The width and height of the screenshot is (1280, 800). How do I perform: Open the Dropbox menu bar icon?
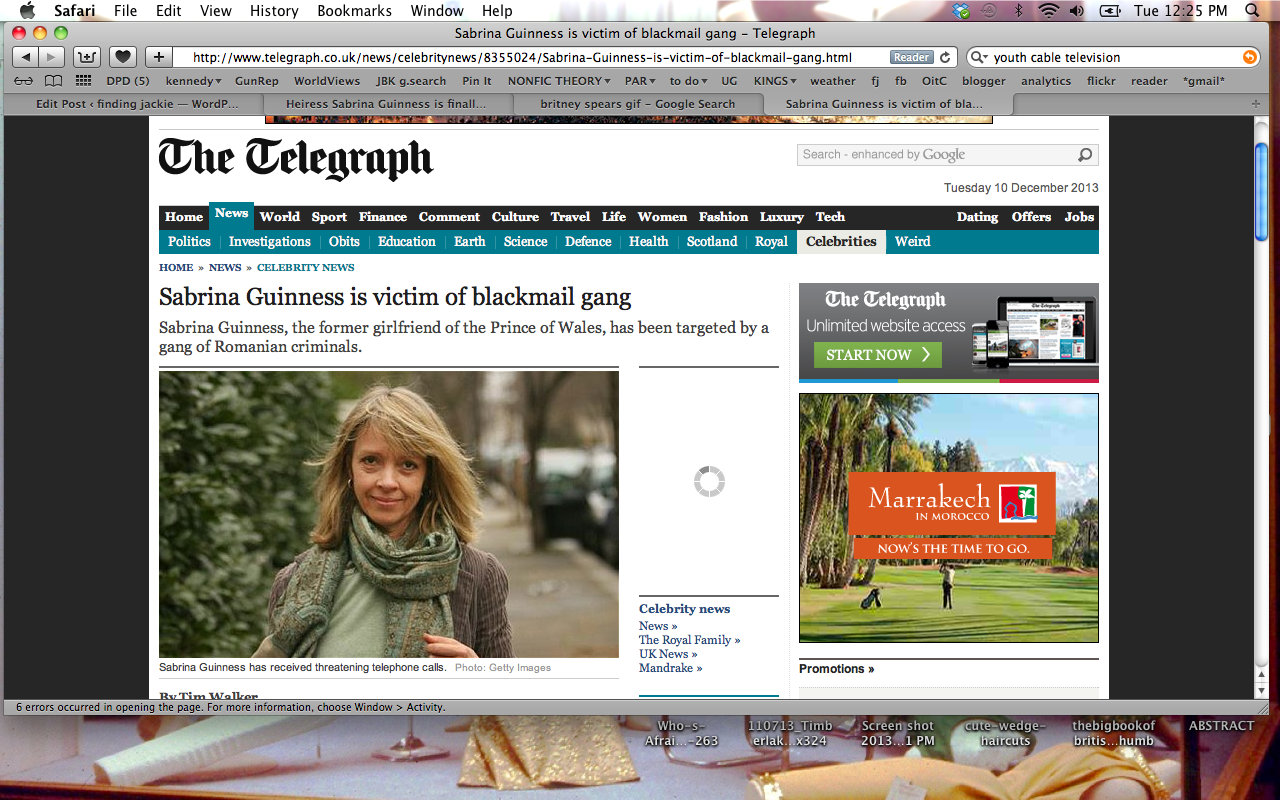tap(961, 11)
